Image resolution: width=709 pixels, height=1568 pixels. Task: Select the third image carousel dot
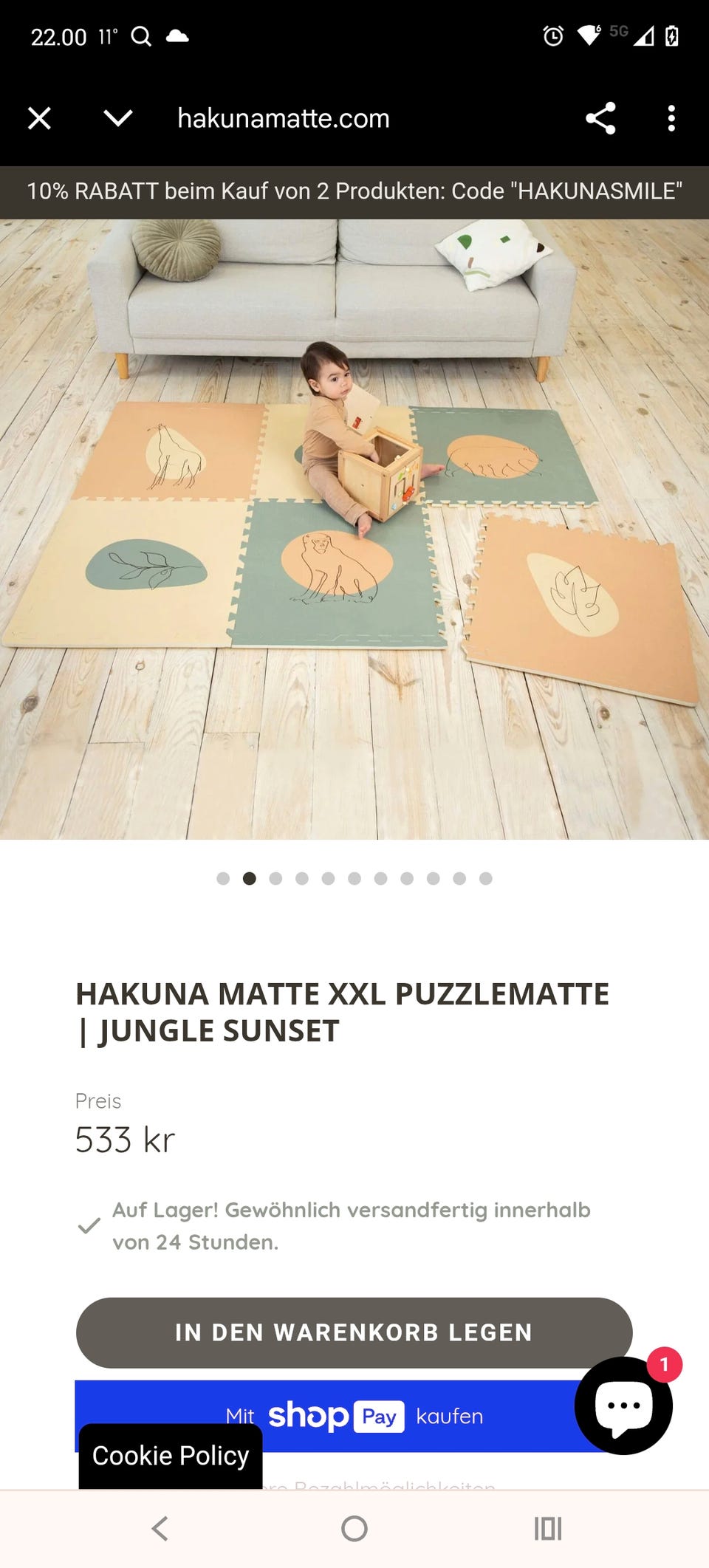coord(275,878)
